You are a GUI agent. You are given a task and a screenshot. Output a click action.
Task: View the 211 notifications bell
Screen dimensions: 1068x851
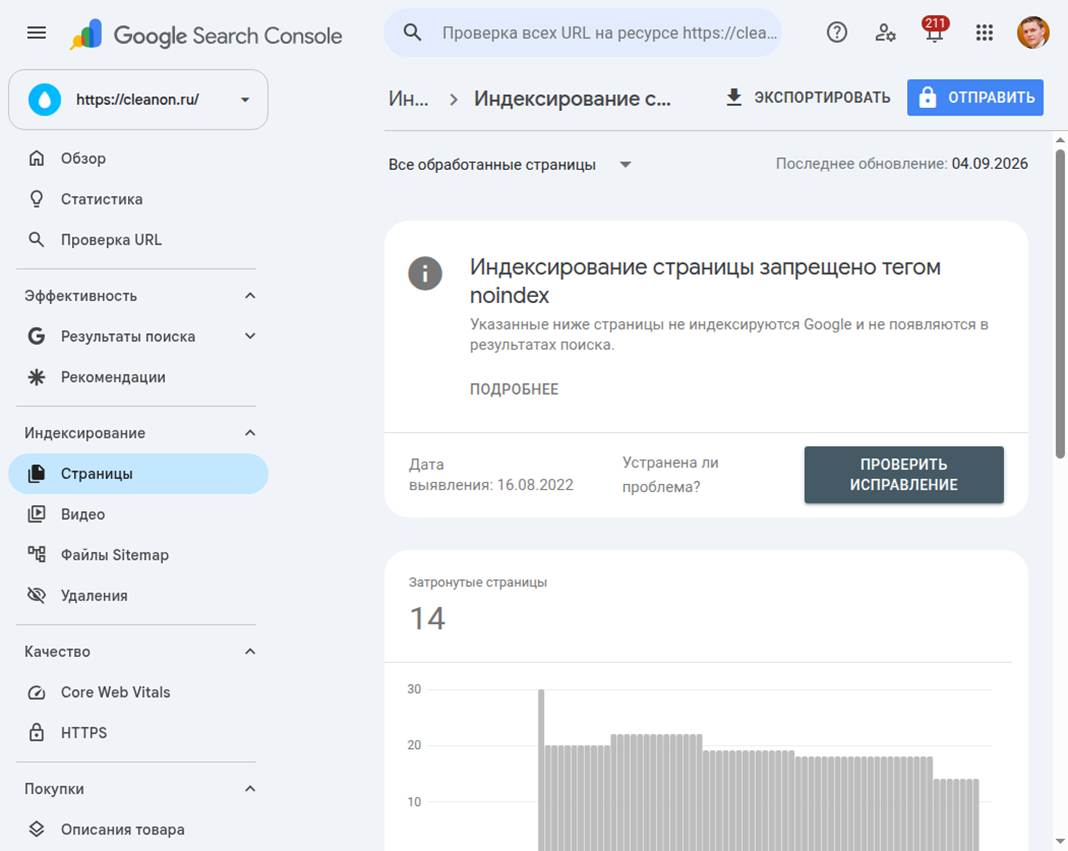point(934,31)
